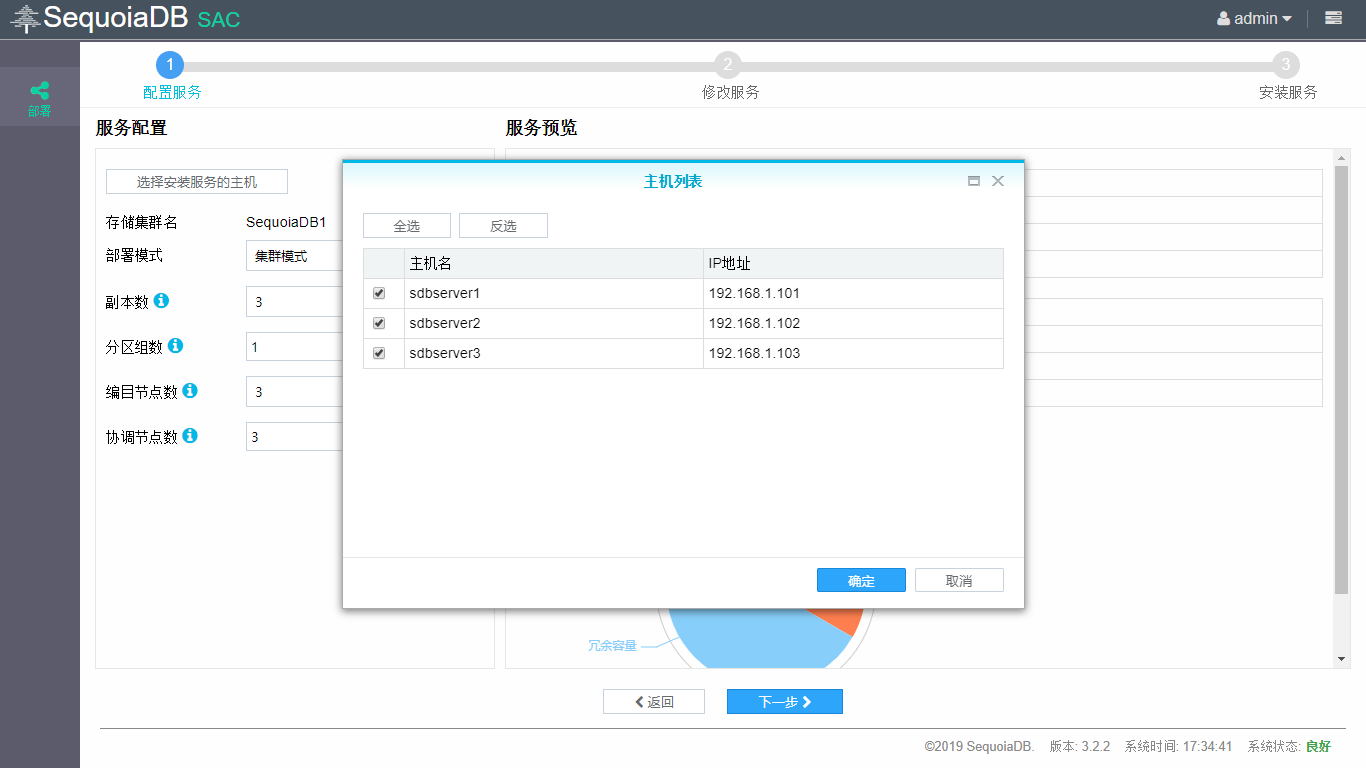Click the 副本数 input field

(294, 301)
